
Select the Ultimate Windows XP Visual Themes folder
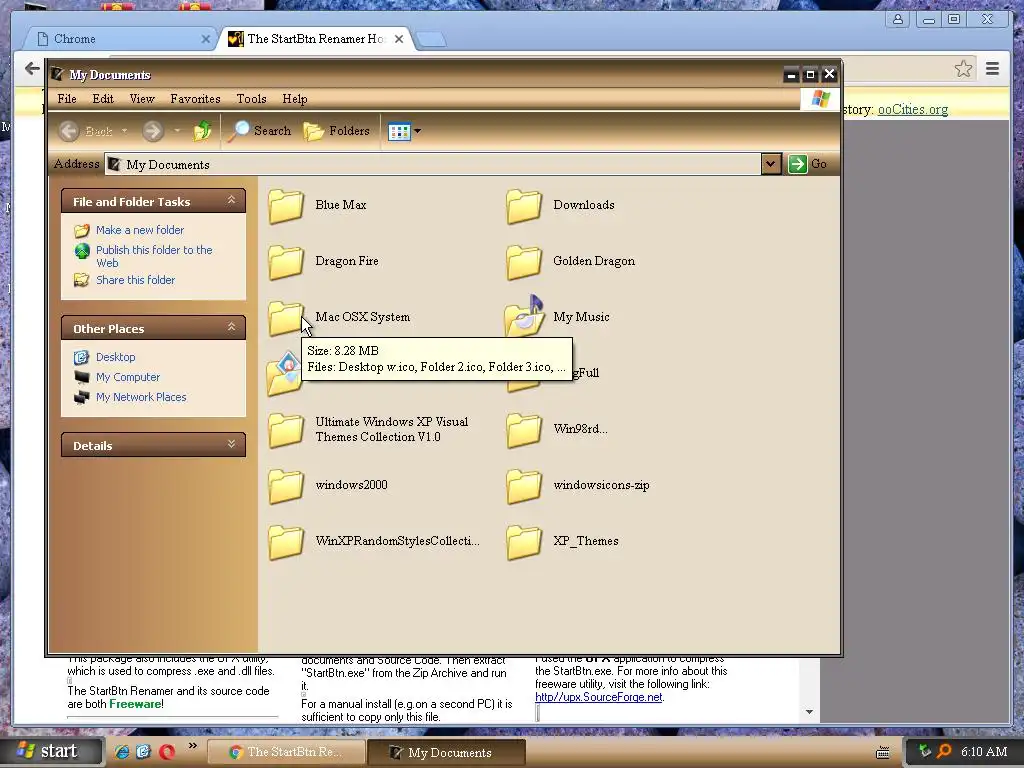click(285, 429)
